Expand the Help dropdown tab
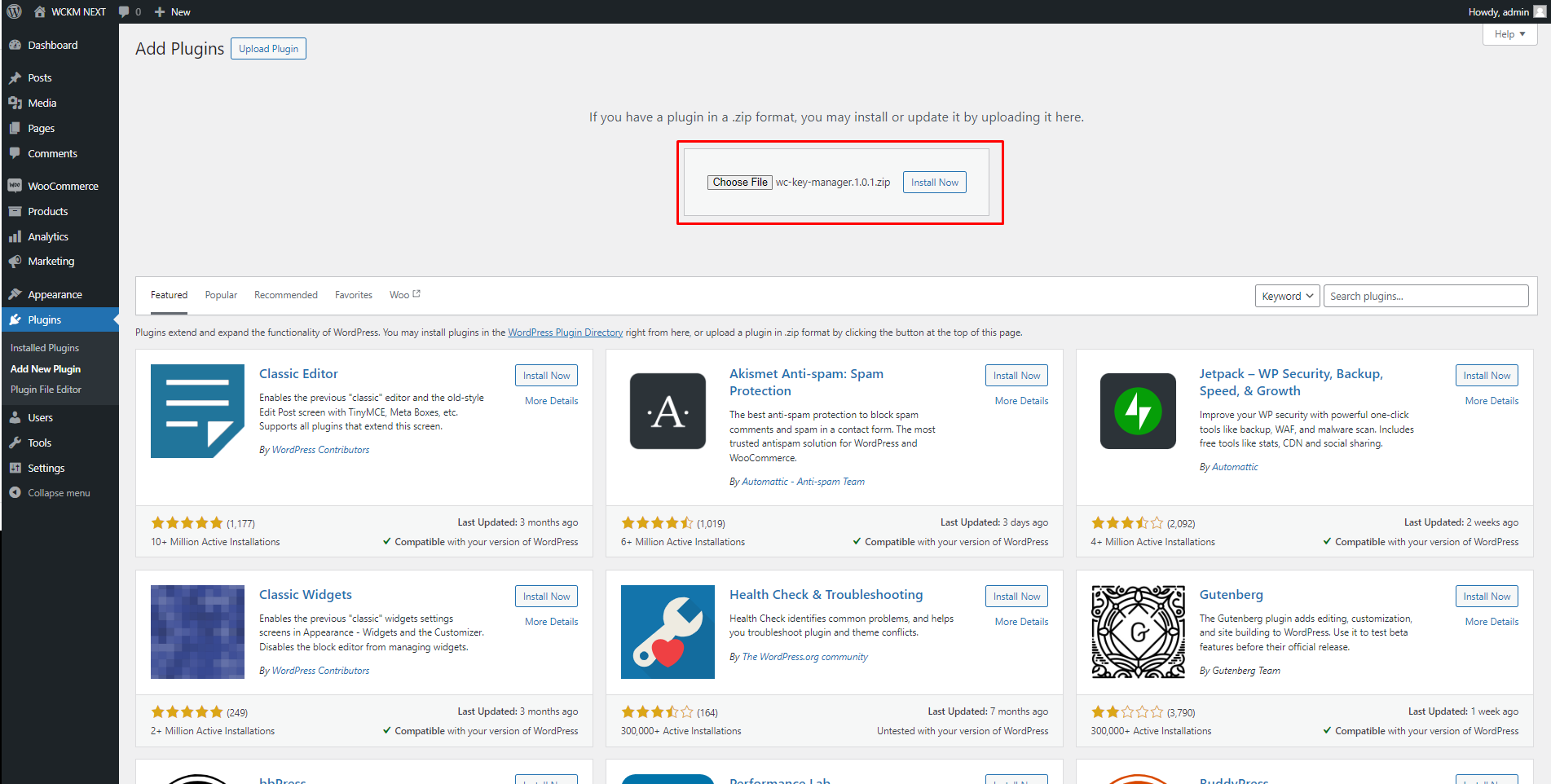 [1509, 34]
